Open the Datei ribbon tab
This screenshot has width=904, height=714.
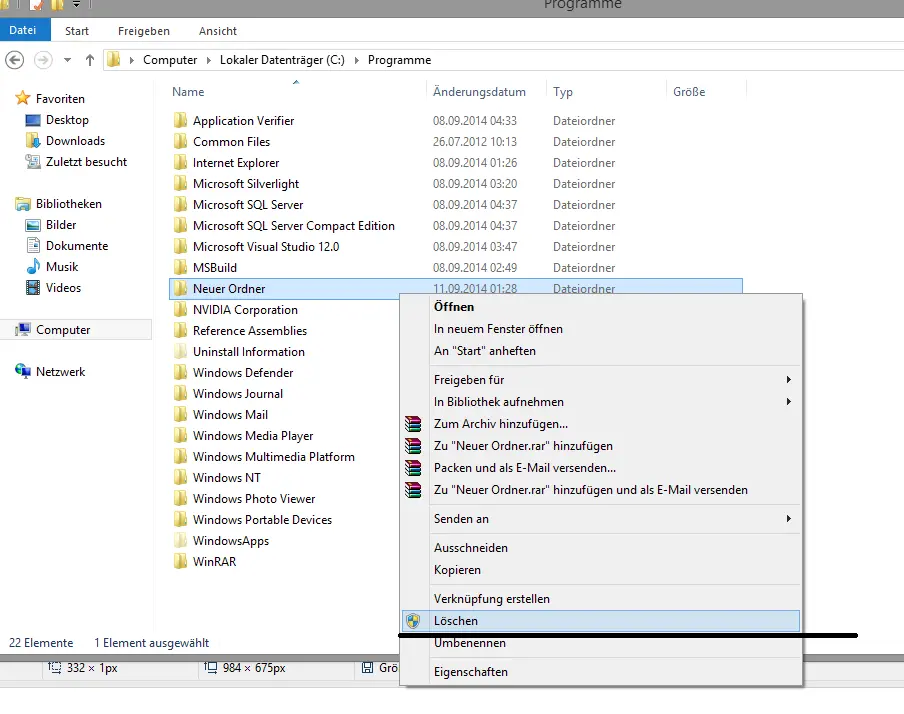point(23,31)
